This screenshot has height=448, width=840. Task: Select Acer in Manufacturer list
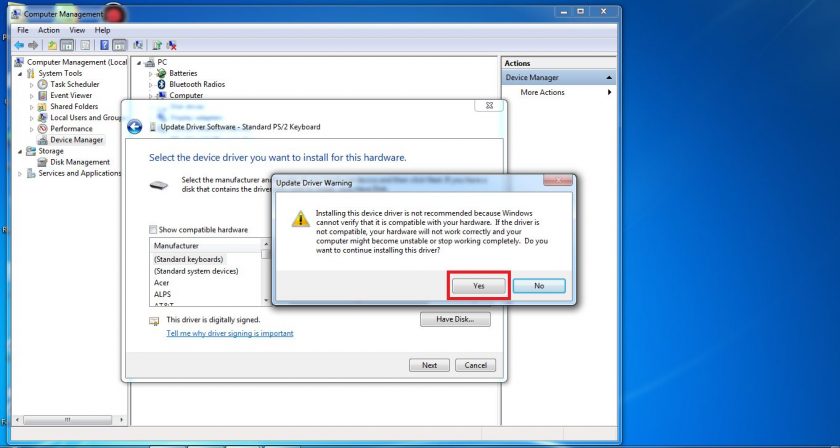coord(162,283)
